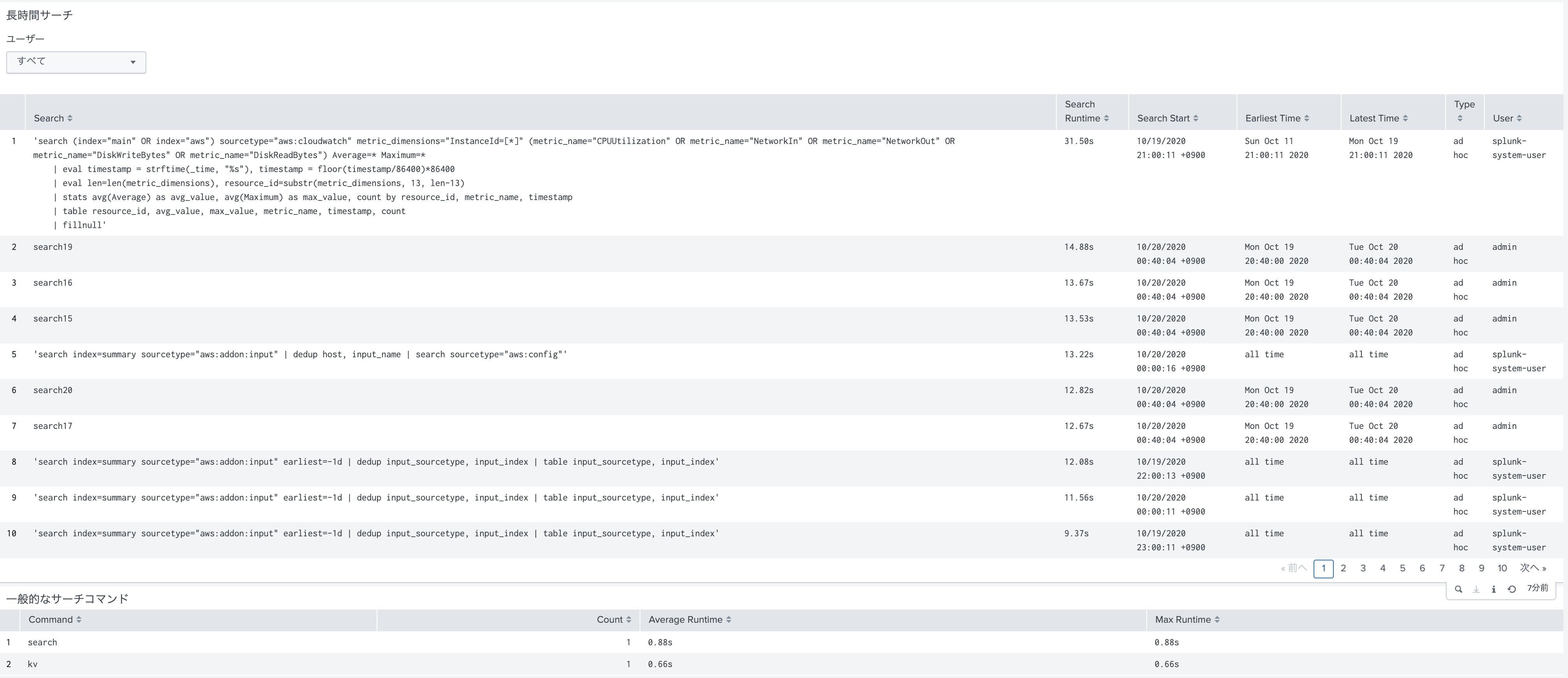Select the 31.50s runtime cell
The height and width of the screenshot is (678, 1568).
[1079, 141]
